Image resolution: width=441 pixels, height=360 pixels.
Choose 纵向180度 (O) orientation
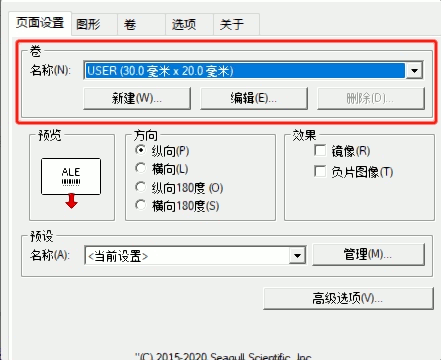point(141,187)
